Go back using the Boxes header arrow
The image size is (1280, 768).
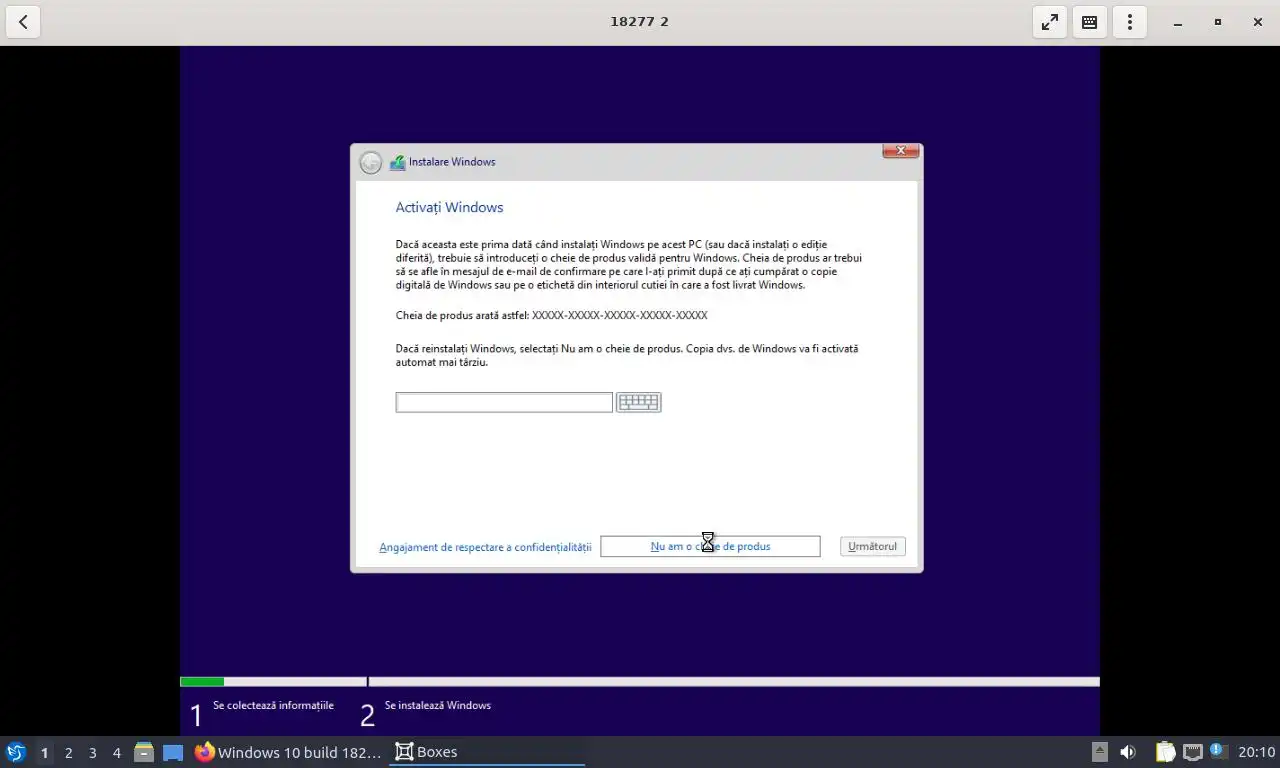(23, 22)
